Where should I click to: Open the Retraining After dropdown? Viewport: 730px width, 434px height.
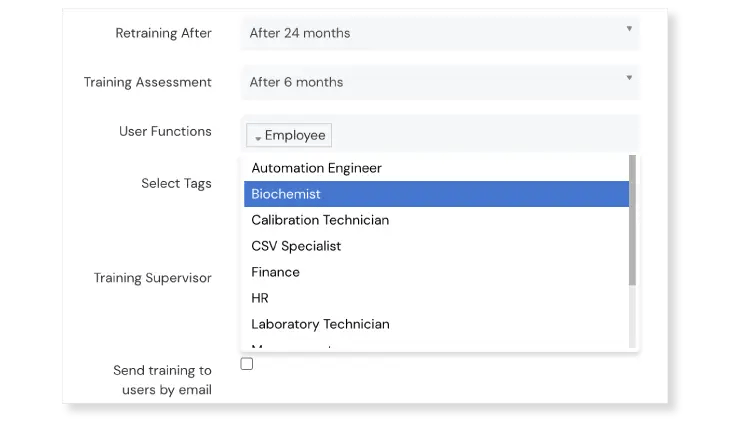440,33
